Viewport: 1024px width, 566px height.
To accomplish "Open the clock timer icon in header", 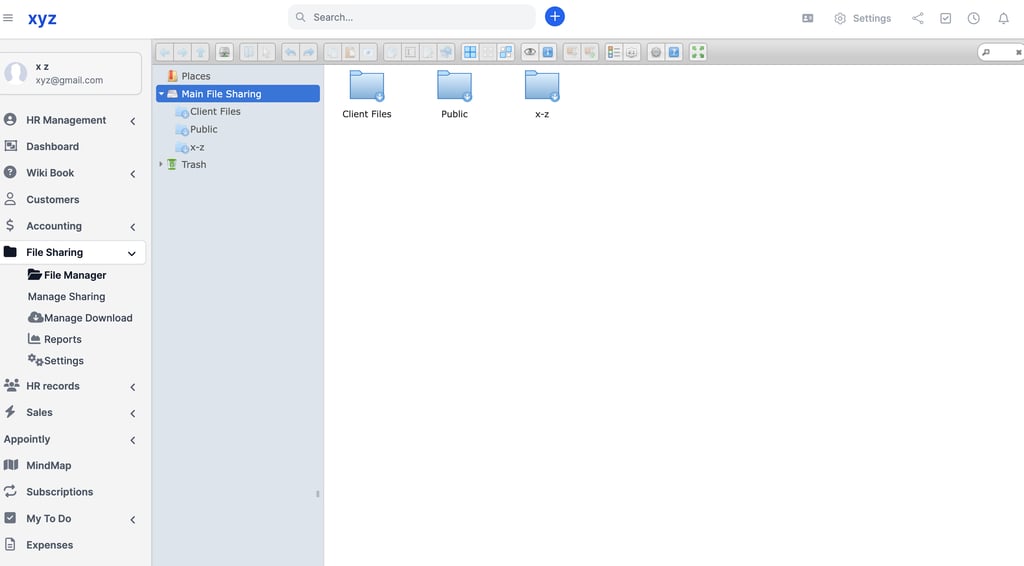I will pos(974,18).
